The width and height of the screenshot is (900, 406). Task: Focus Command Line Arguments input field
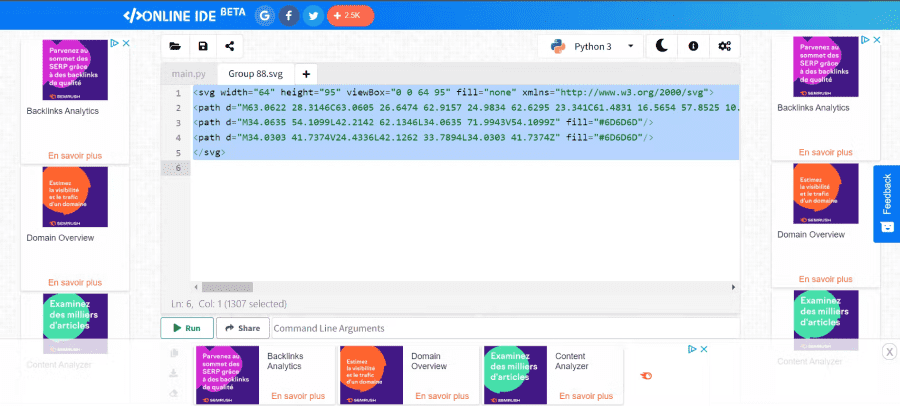click(x=506, y=328)
